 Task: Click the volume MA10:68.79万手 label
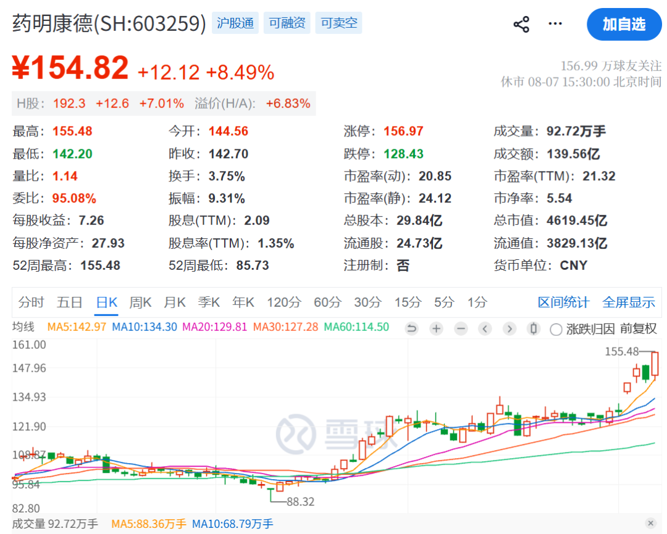[233, 524]
